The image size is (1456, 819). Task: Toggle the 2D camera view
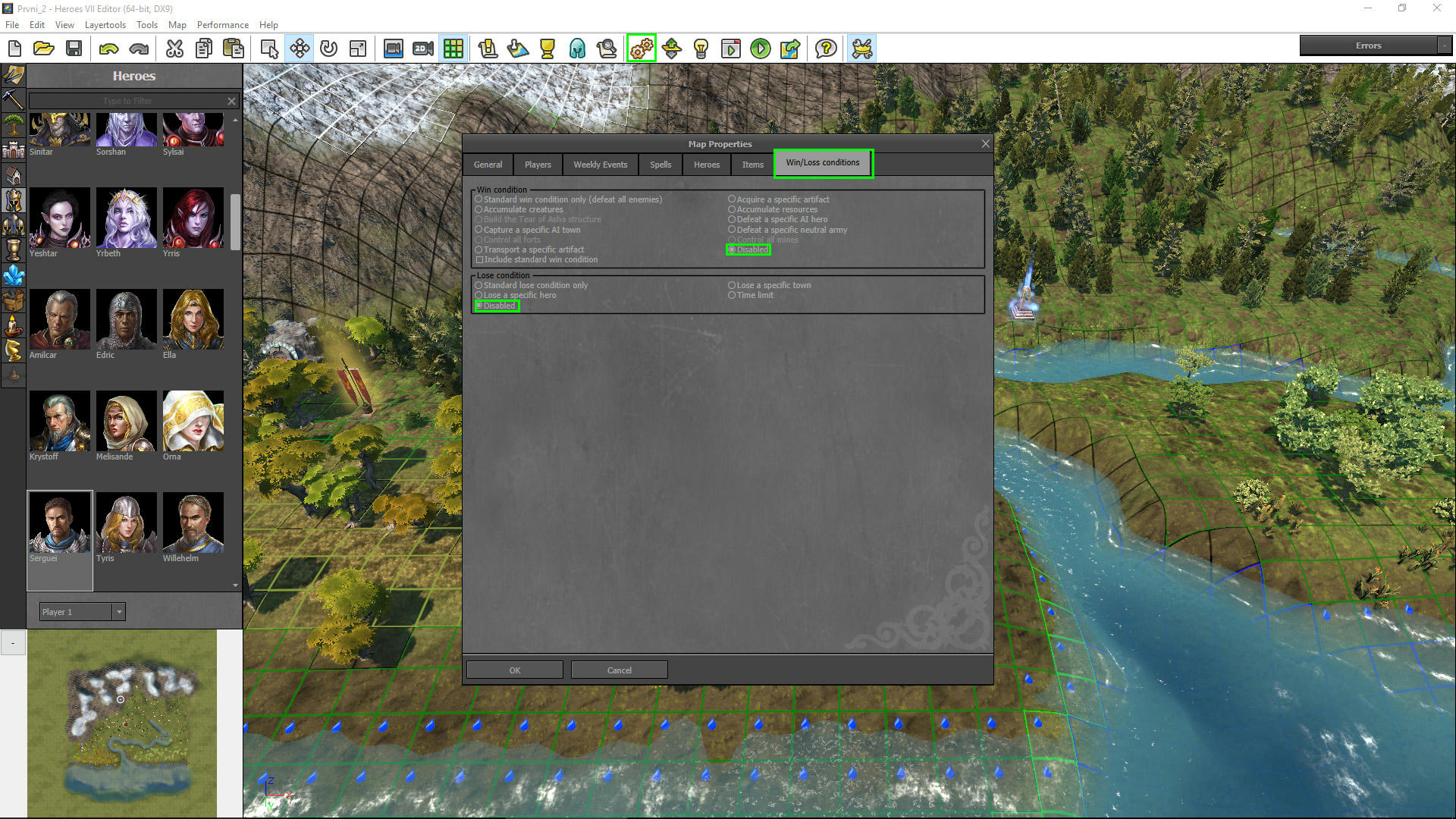[x=423, y=49]
